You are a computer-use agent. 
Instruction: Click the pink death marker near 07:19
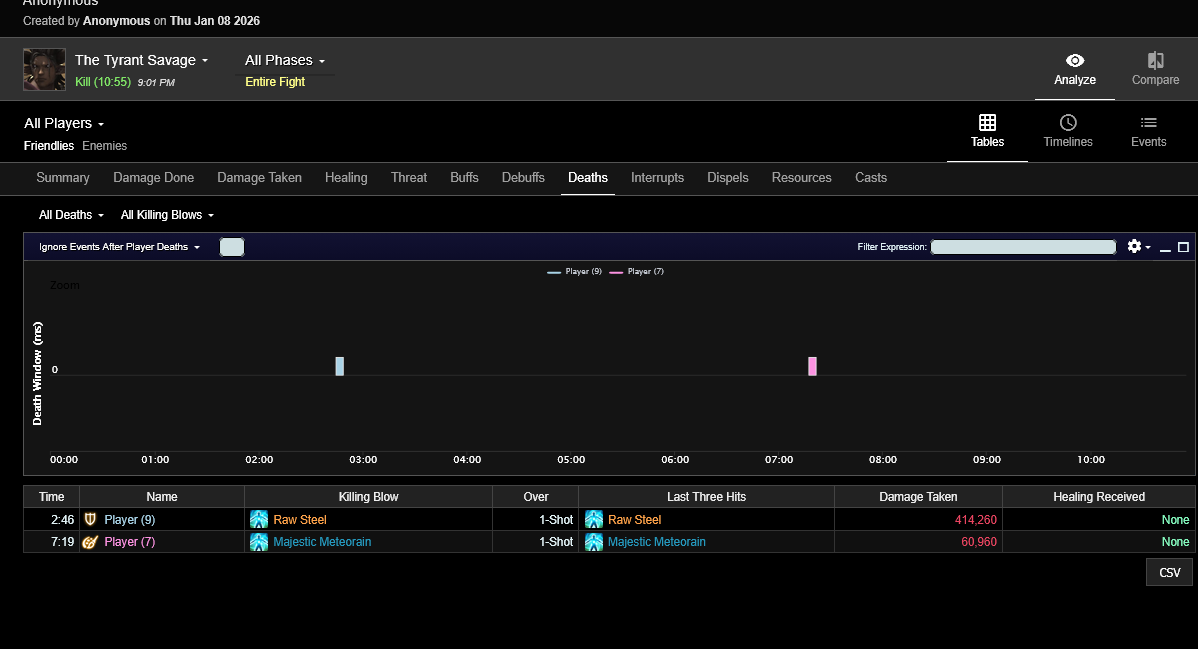click(x=812, y=366)
